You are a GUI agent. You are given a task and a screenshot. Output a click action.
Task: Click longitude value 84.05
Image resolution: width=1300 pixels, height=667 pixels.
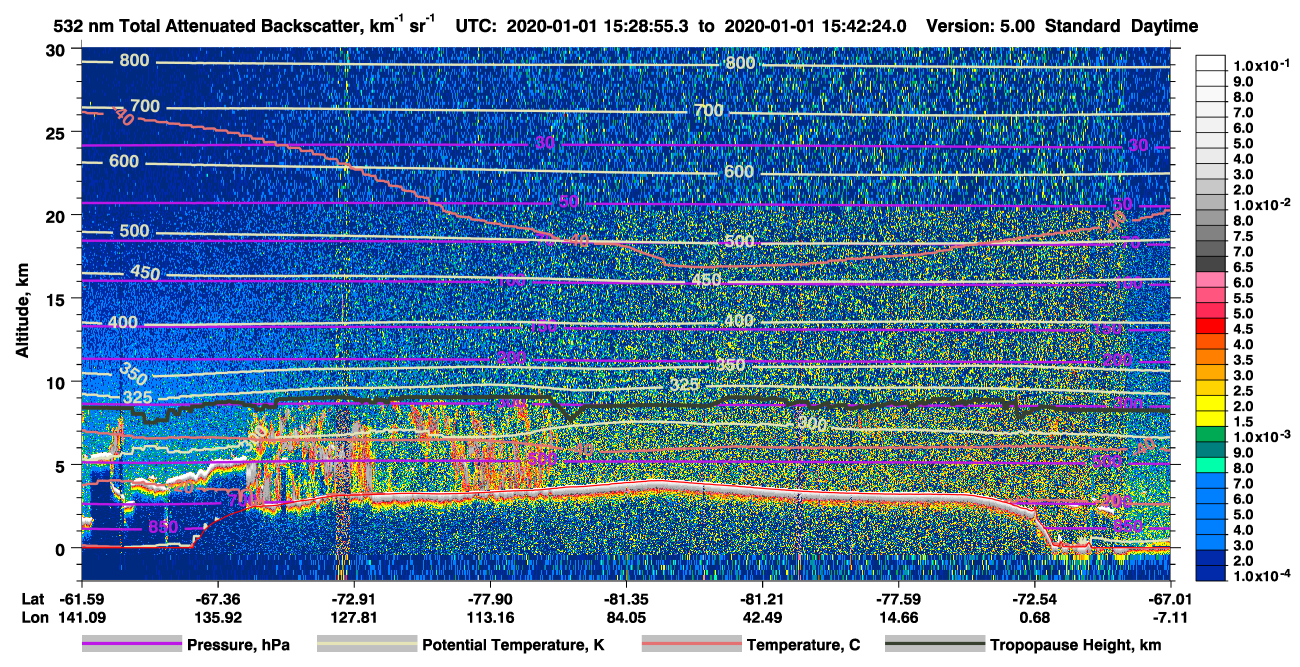click(x=626, y=617)
